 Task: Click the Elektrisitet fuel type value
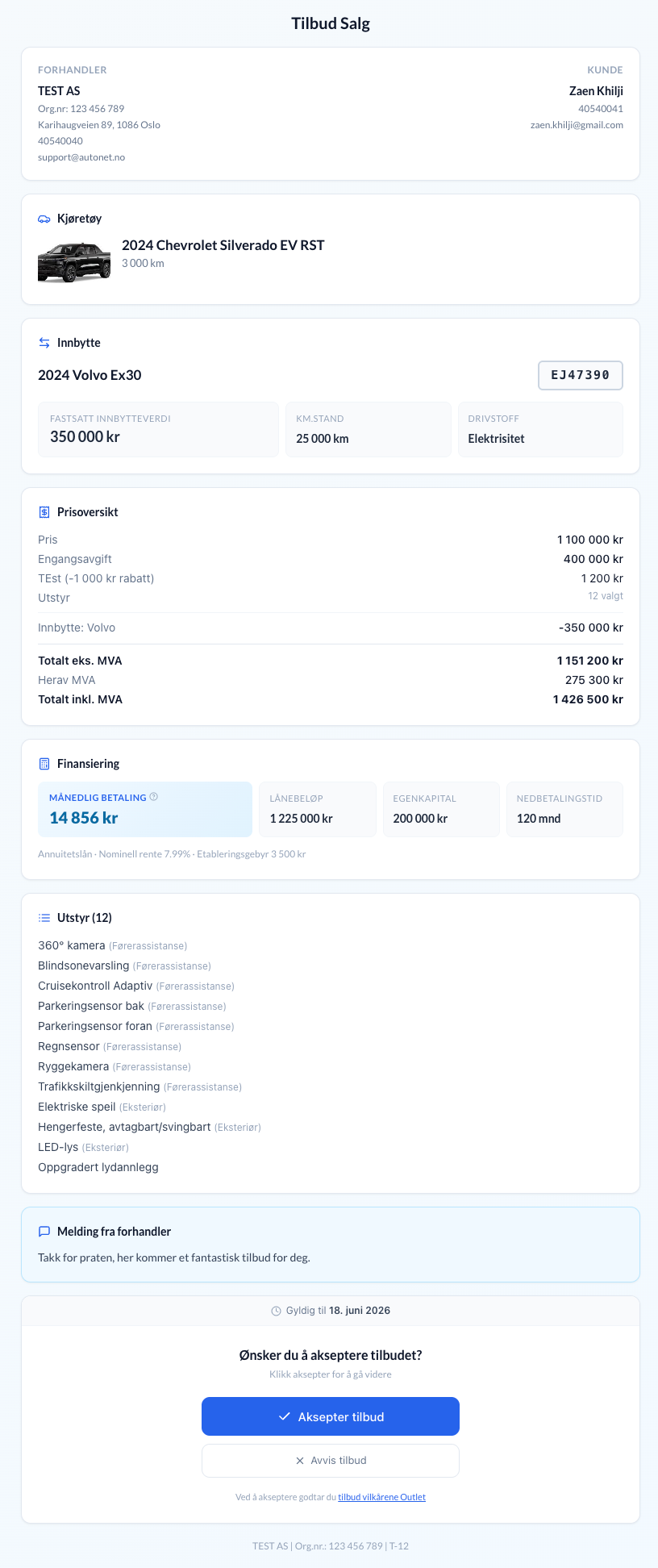click(x=497, y=439)
